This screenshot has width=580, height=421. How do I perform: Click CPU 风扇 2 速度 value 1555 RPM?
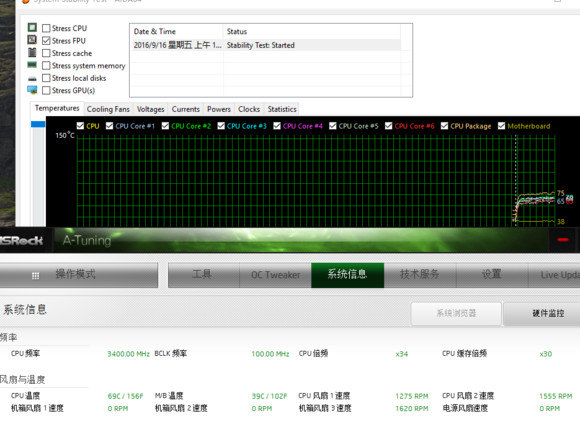pos(556,396)
